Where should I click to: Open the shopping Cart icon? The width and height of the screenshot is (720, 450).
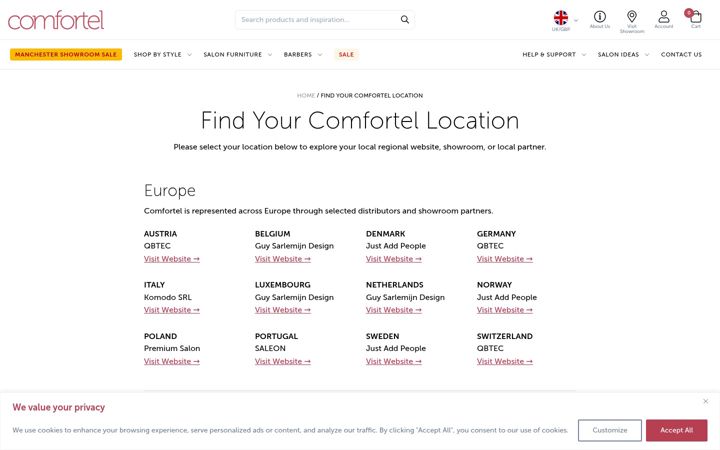696,17
